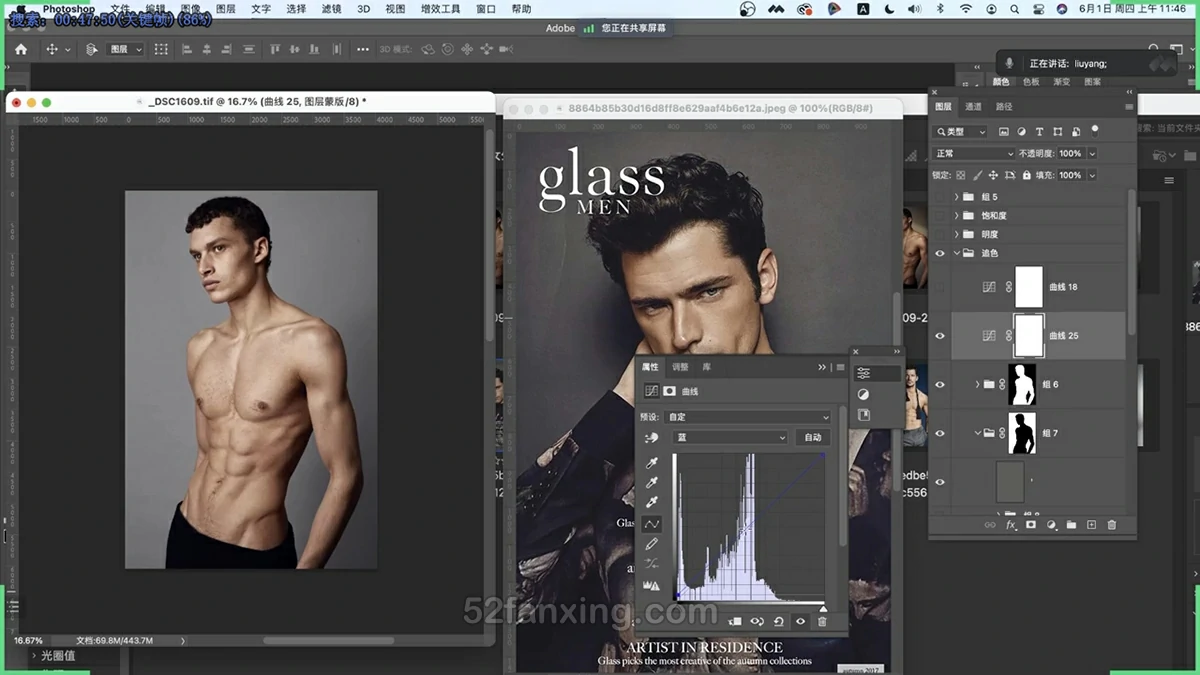
Task: Reset curves adjustment to defaults
Action: pos(779,621)
